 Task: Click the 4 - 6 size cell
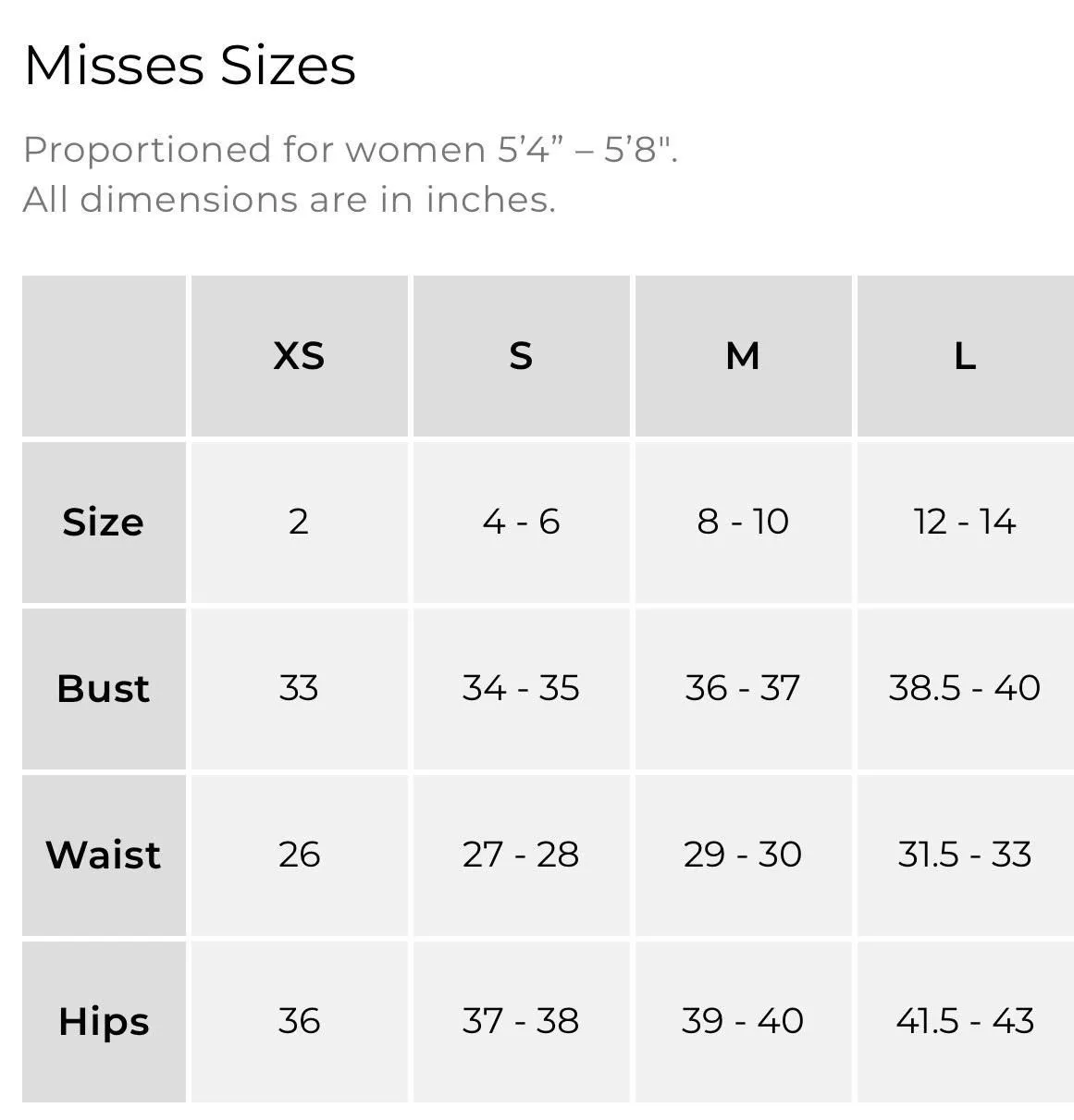click(521, 523)
